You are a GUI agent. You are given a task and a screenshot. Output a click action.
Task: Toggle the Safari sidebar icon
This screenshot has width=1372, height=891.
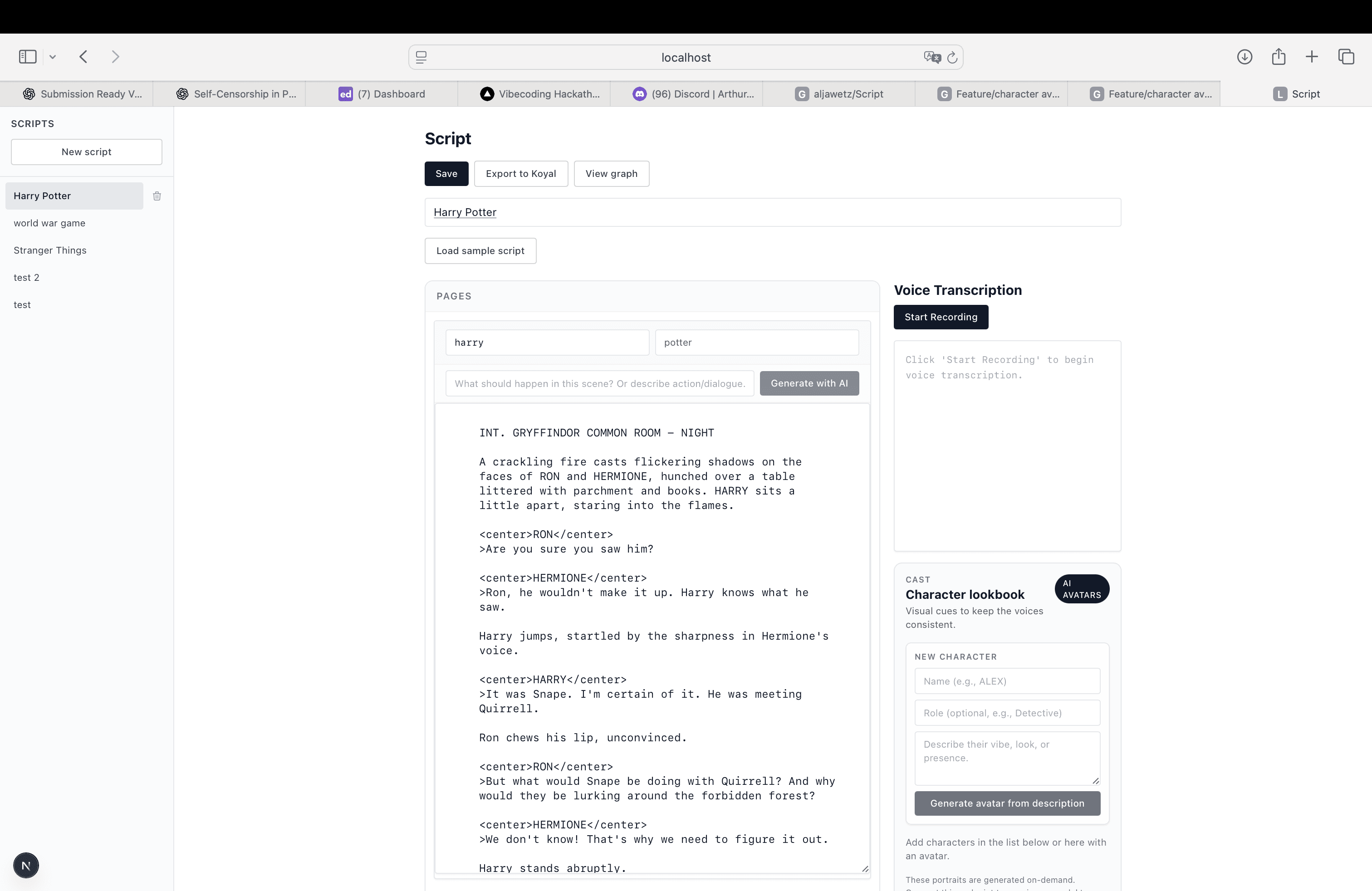coord(28,56)
